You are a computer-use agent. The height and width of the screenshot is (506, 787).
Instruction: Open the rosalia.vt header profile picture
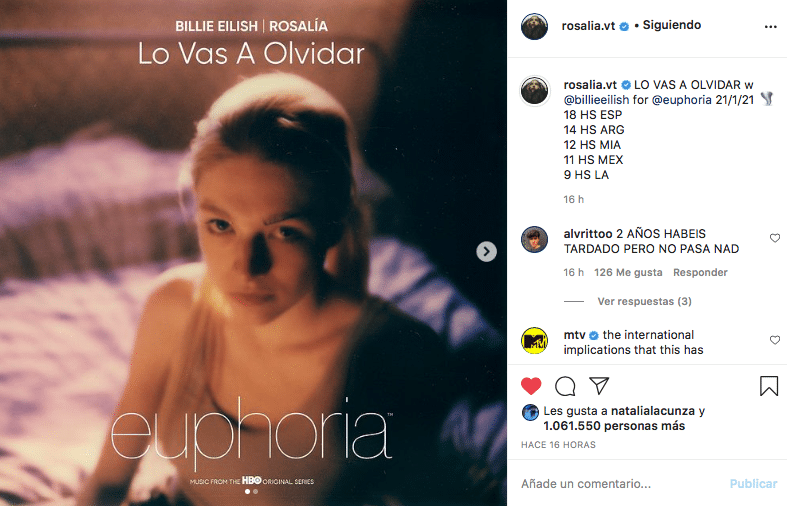[x=535, y=27]
